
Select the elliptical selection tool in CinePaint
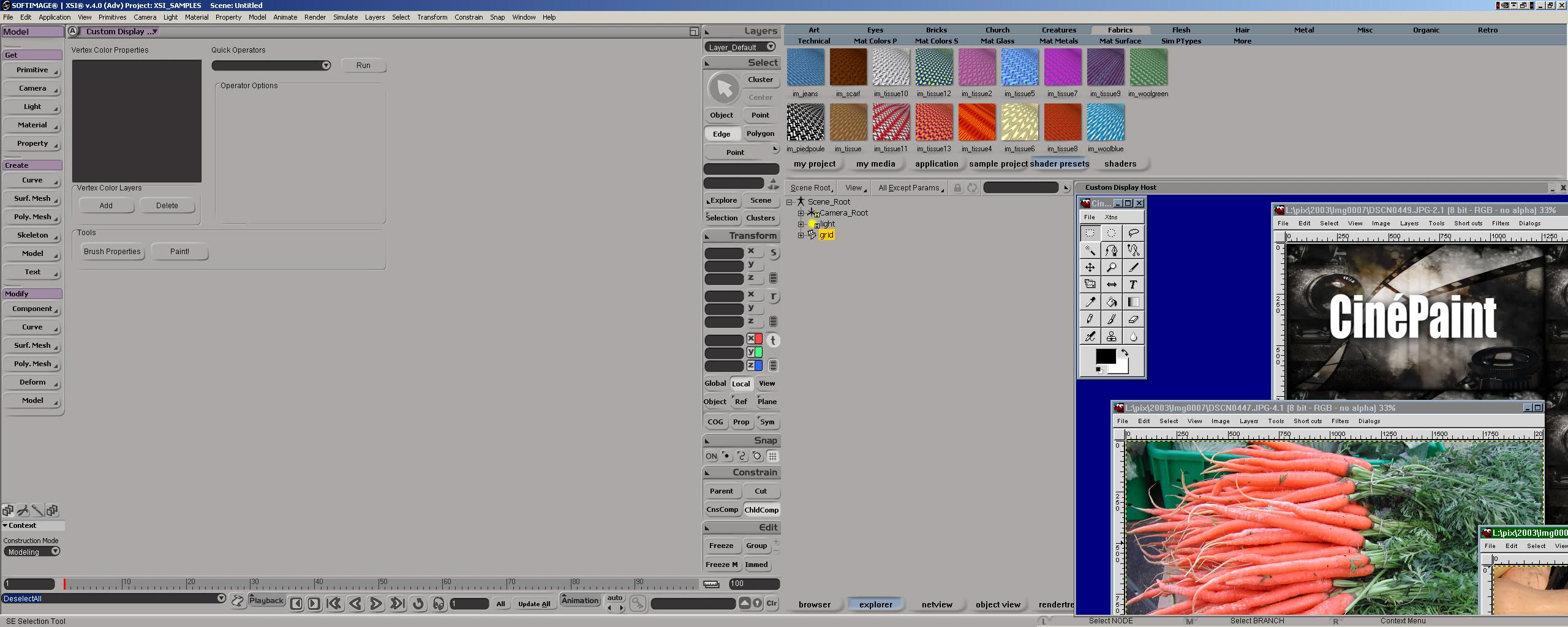coord(1111,233)
